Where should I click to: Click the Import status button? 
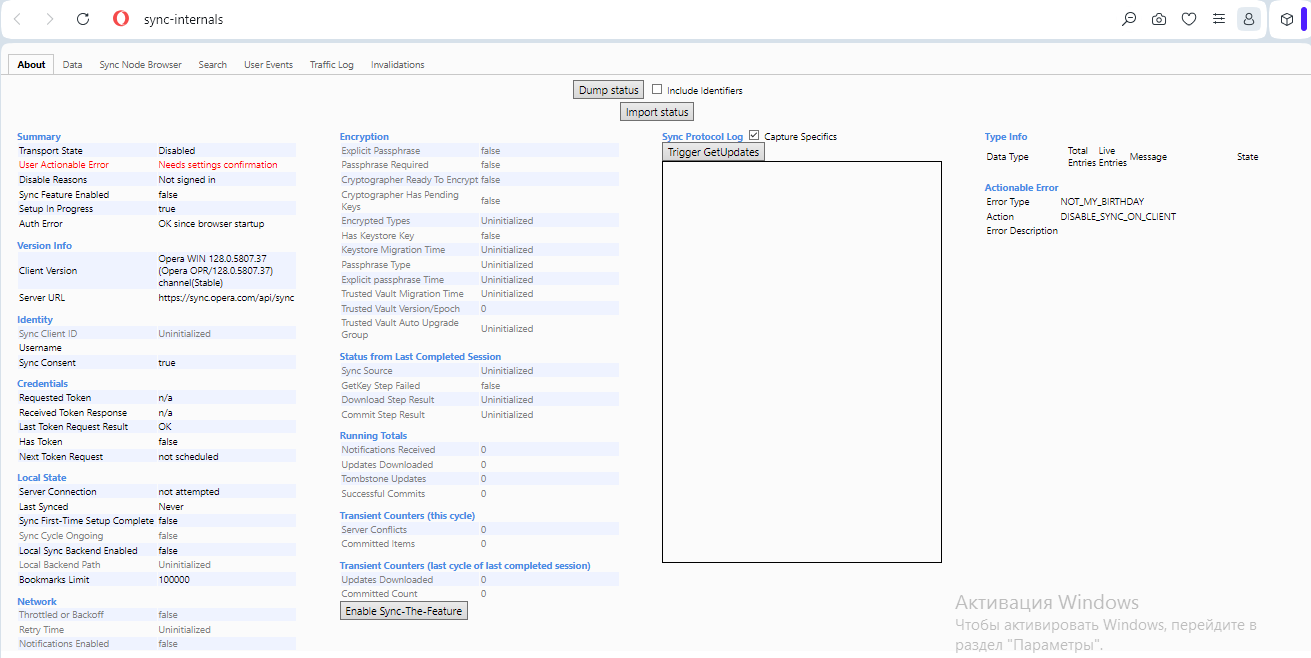click(656, 111)
